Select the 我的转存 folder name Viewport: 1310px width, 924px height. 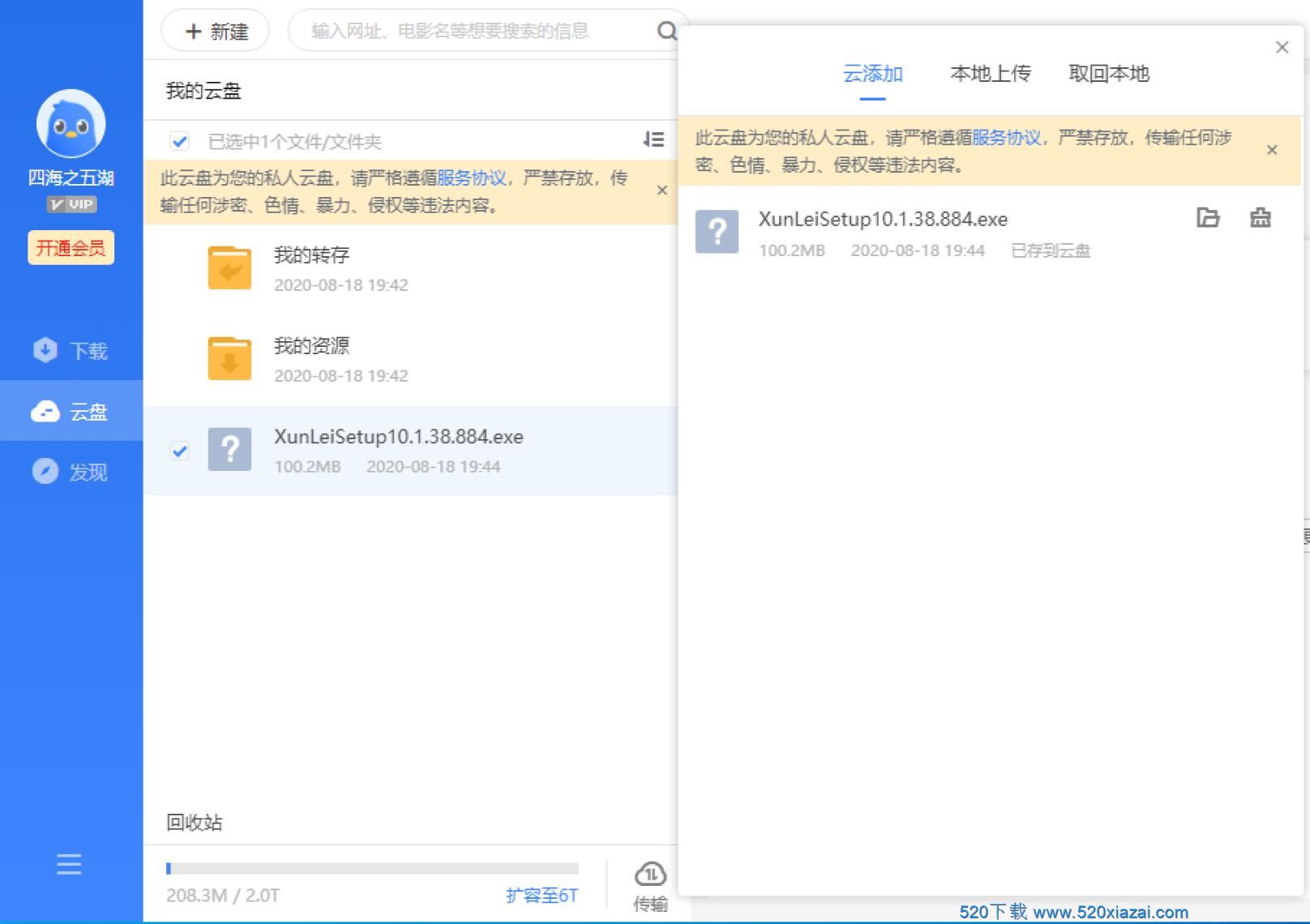tap(311, 255)
